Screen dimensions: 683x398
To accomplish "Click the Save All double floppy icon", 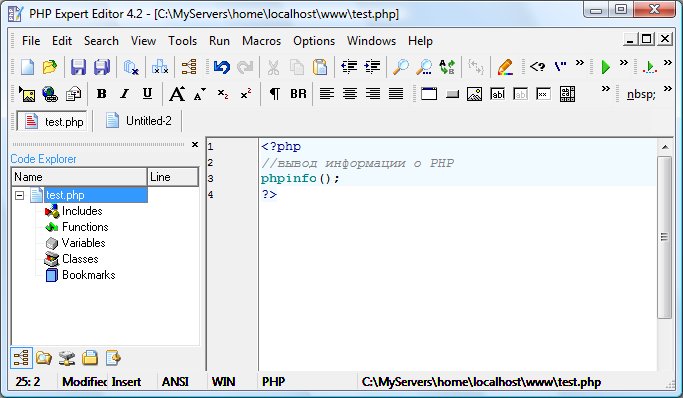I will [x=101, y=67].
